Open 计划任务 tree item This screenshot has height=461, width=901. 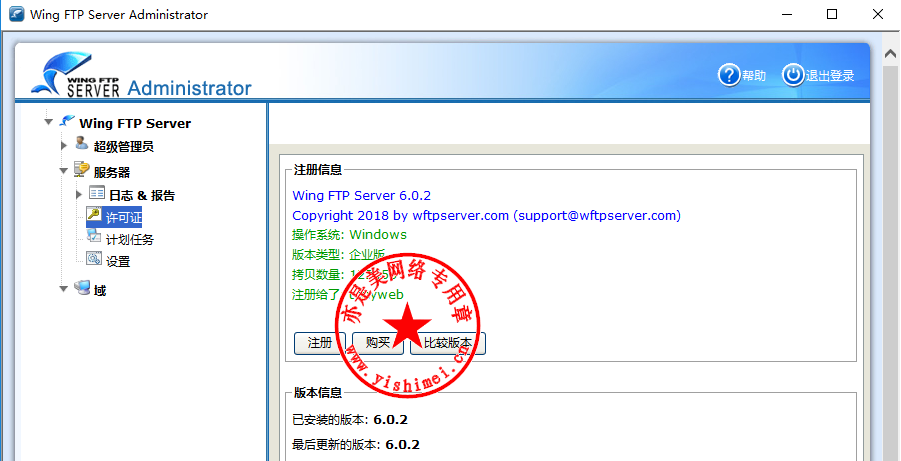click(x=130, y=240)
